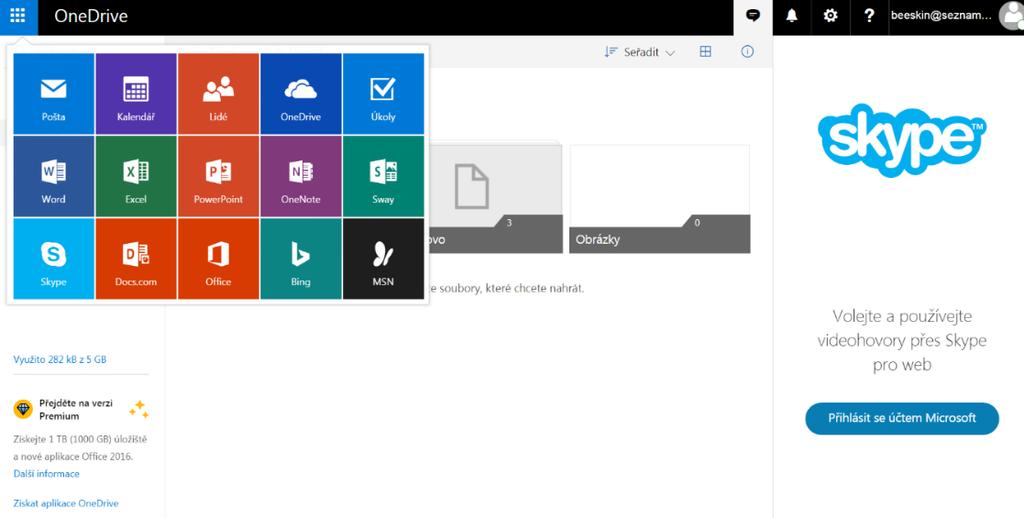
Task: Open the settings gear
Action: coord(830,16)
